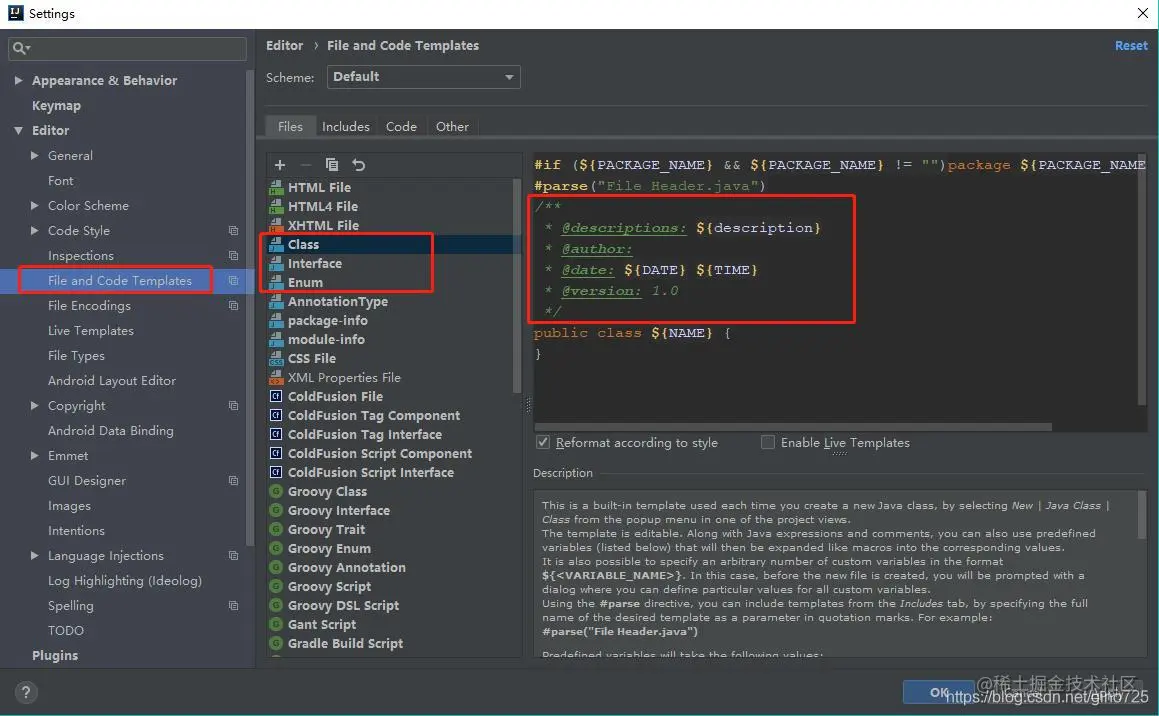Click project-level icon beside GUI Designer
This screenshot has width=1159, height=716.
coord(234,480)
